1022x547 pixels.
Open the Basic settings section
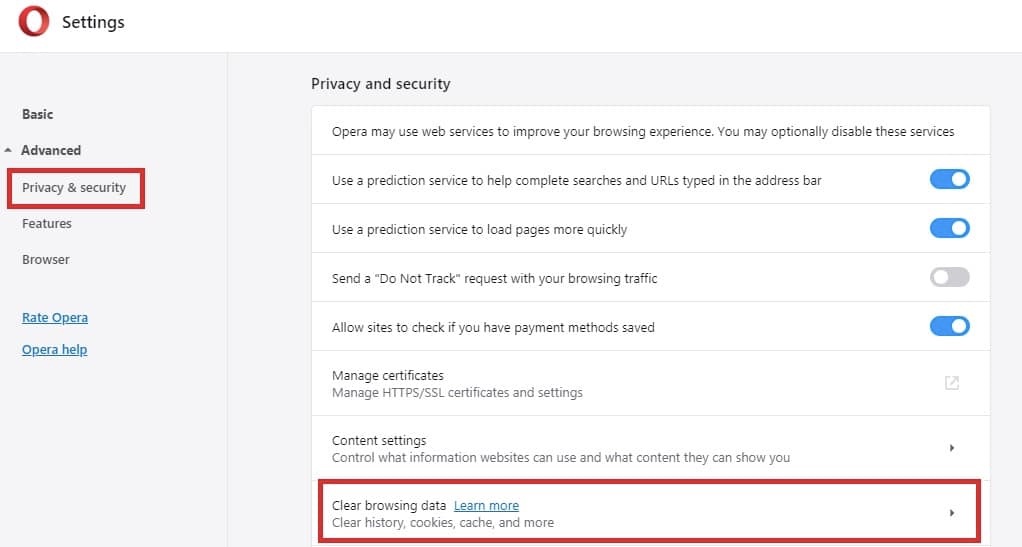click(38, 114)
